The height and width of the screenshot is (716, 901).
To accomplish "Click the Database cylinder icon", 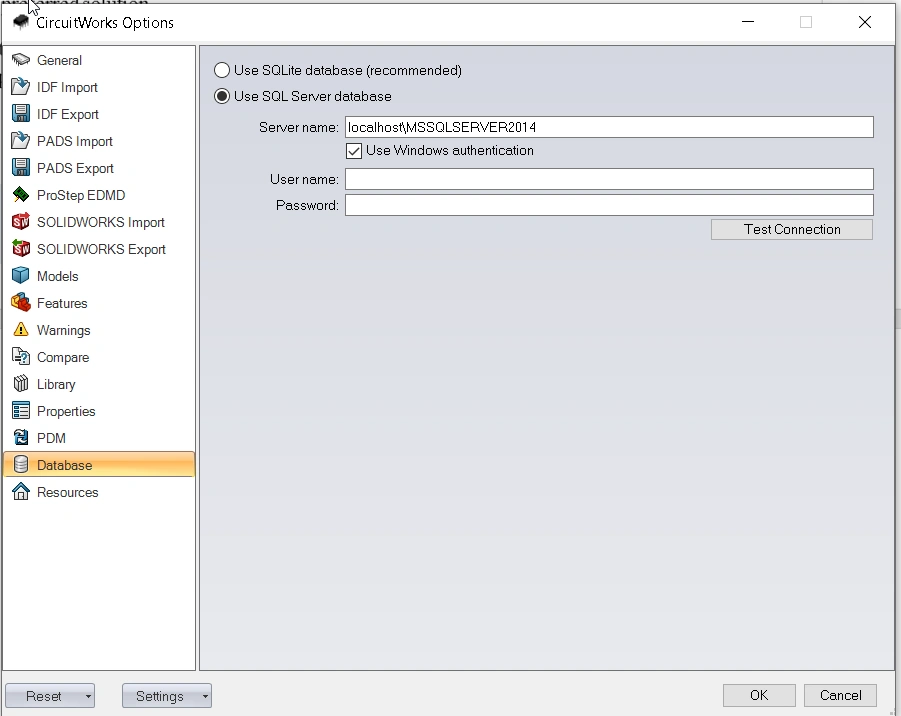I will 21,465.
